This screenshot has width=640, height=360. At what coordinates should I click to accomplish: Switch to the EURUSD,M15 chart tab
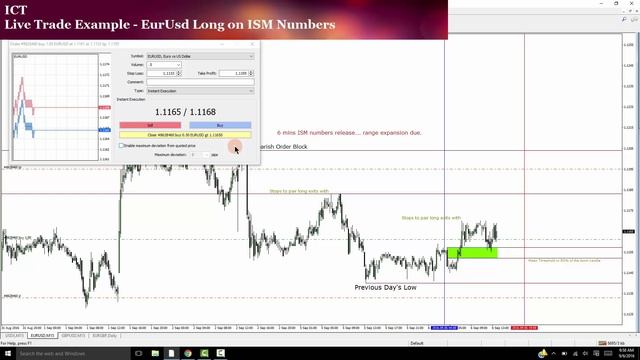(x=42, y=336)
